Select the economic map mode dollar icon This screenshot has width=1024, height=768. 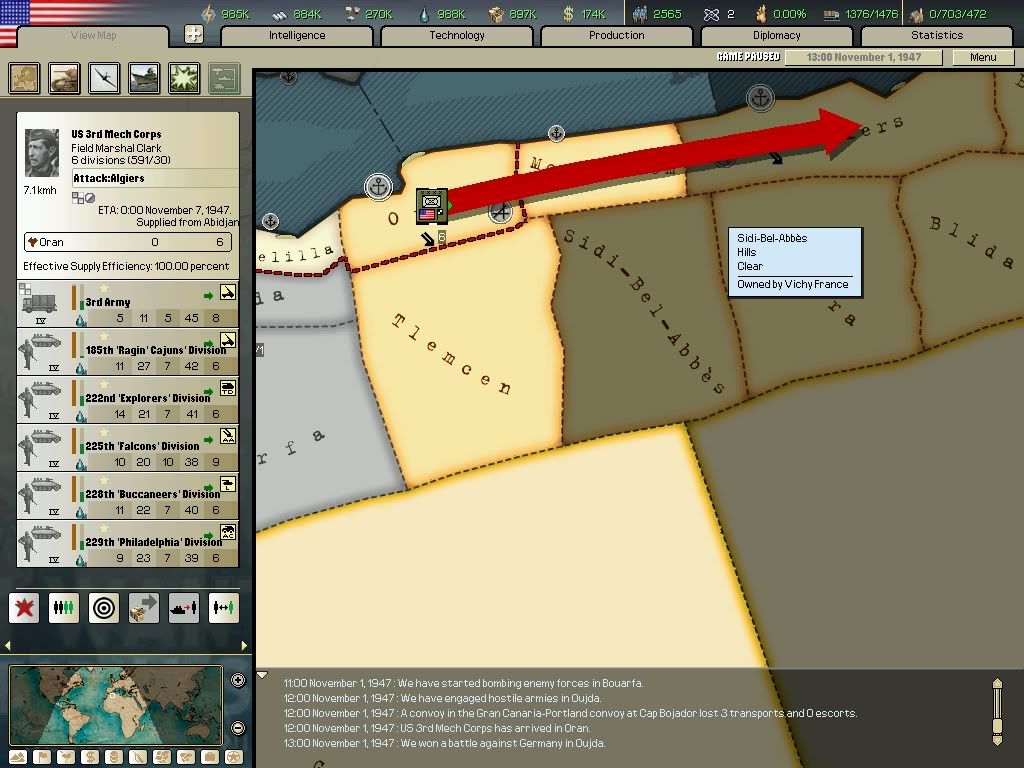click(x=90, y=757)
